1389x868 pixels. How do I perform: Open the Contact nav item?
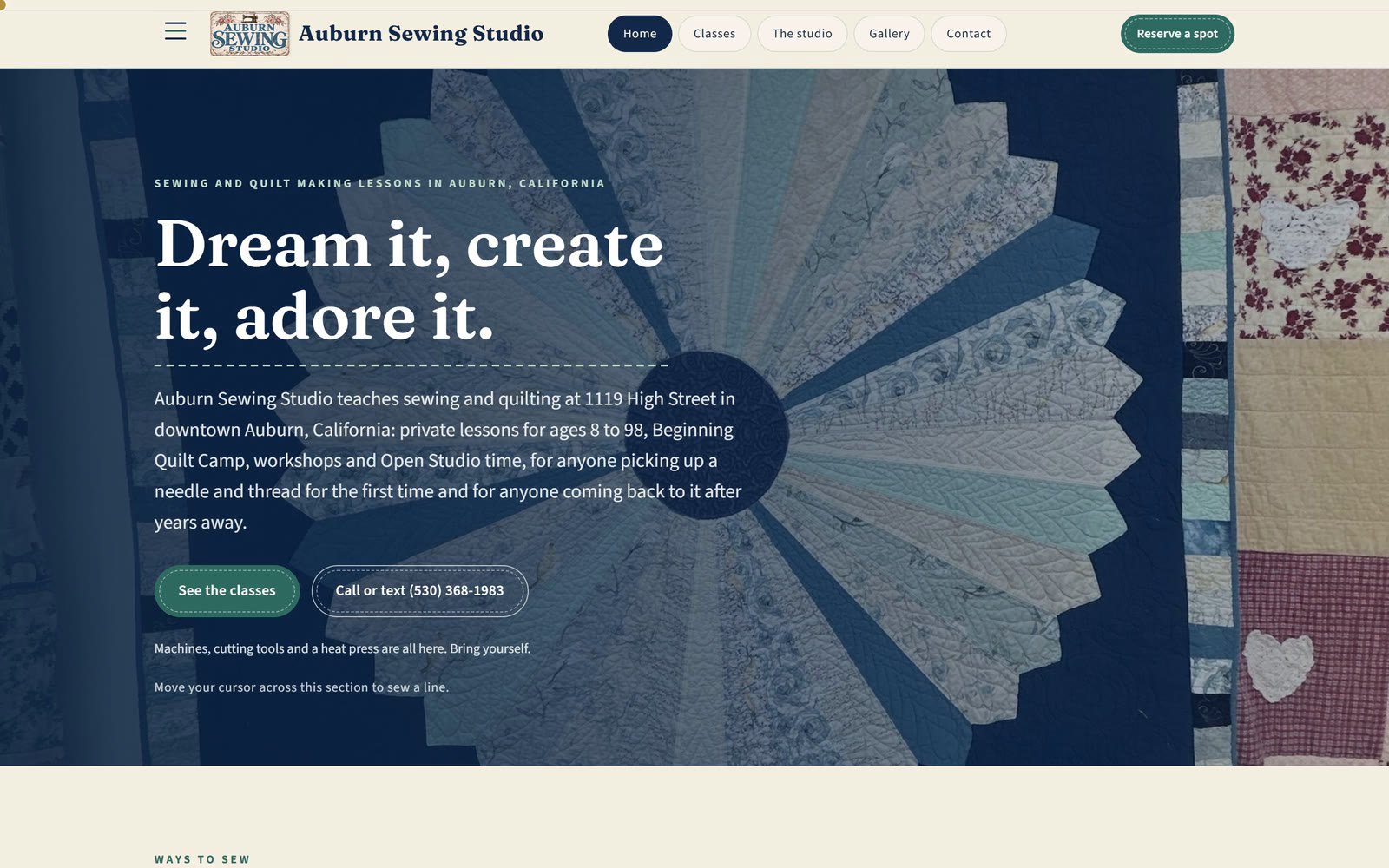968,34
